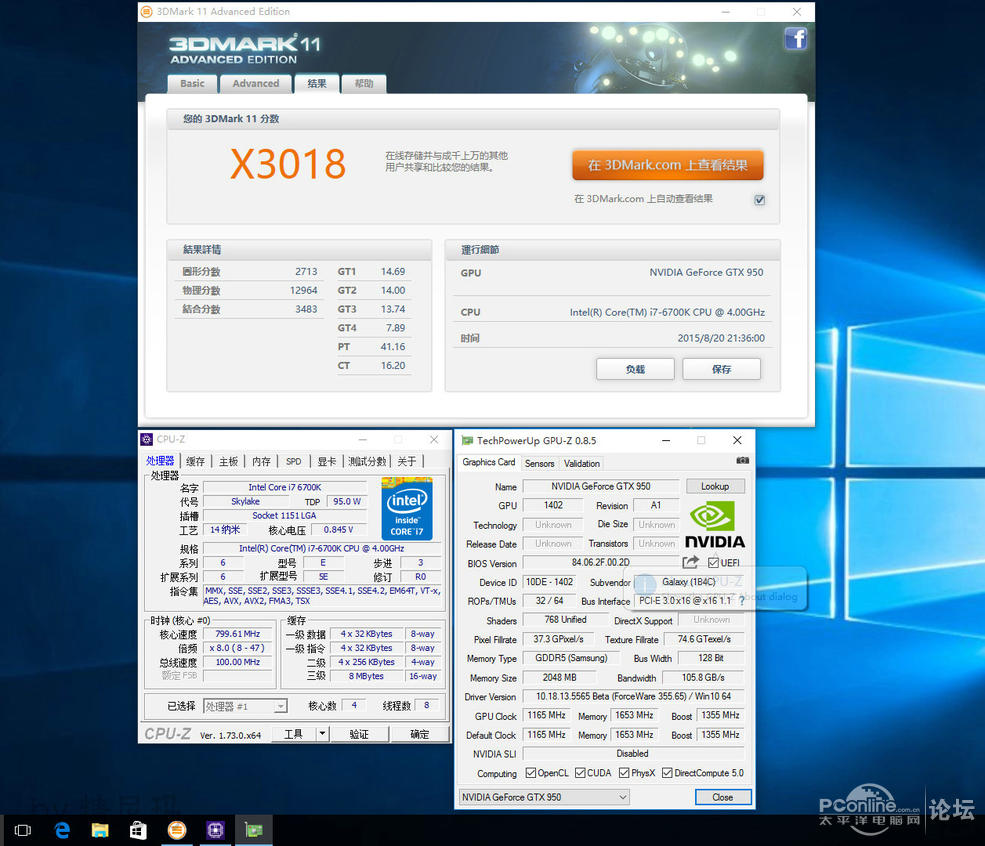Toggle the OpenCL checkbox
This screenshot has width=985, height=846.
click(x=531, y=773)
